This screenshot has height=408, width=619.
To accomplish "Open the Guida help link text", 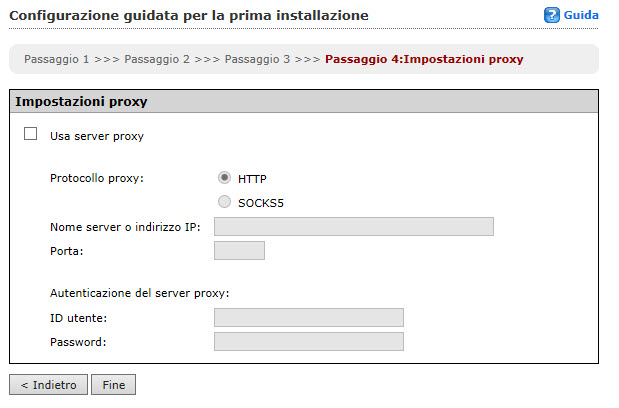I will (x=581, y=16).
